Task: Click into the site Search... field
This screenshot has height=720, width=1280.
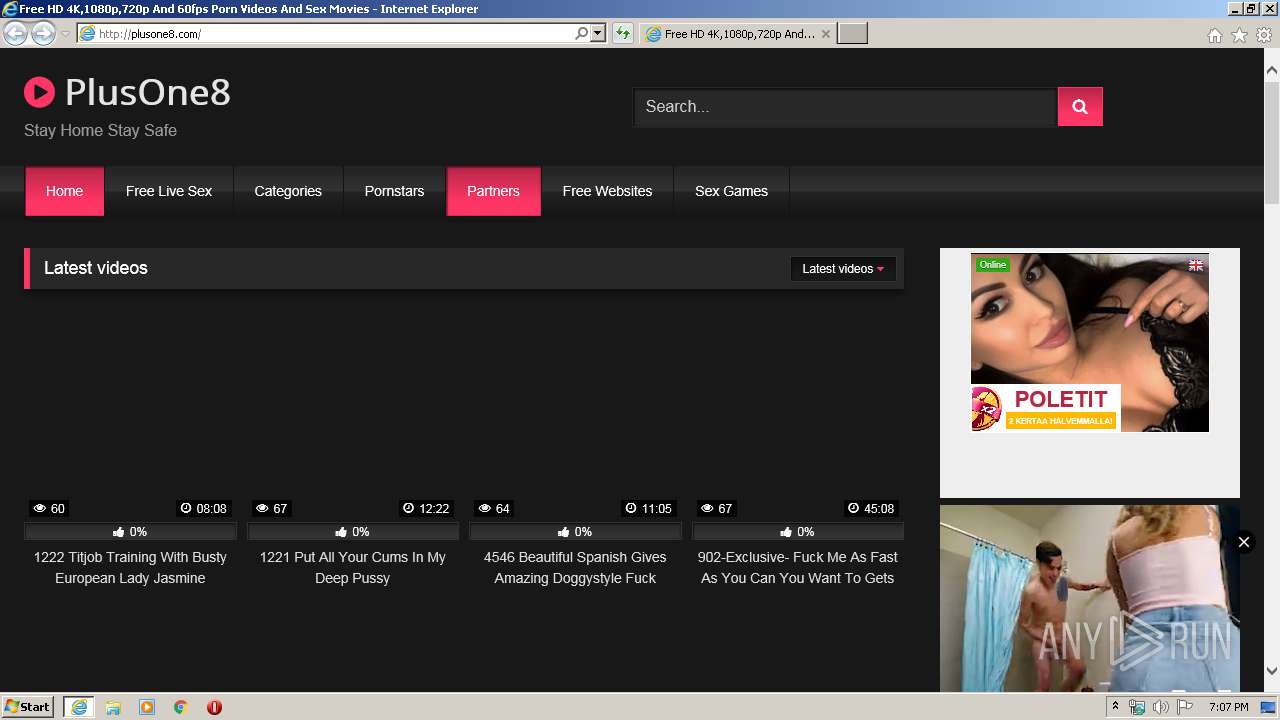Action: click(x=845, y=107)
